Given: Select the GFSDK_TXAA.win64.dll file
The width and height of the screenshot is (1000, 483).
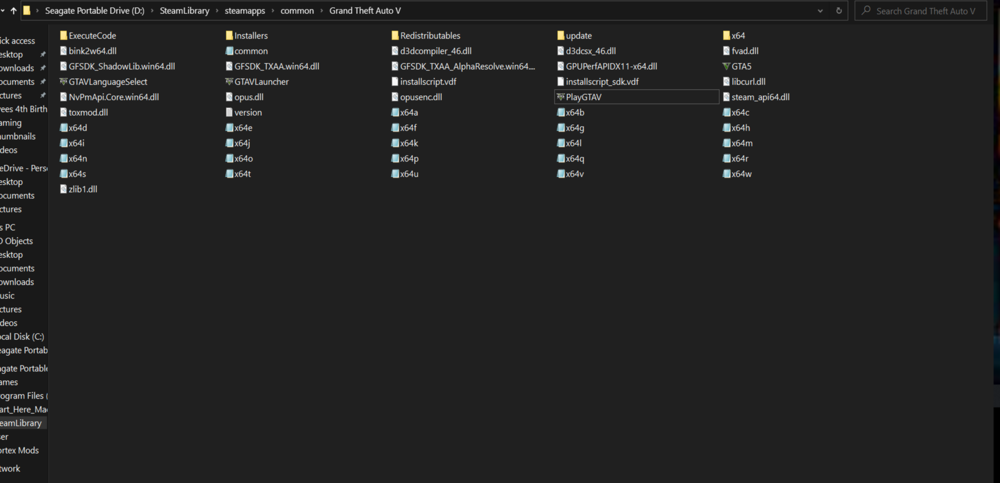Looking at the screenshot, I should (x=272, y=66).
